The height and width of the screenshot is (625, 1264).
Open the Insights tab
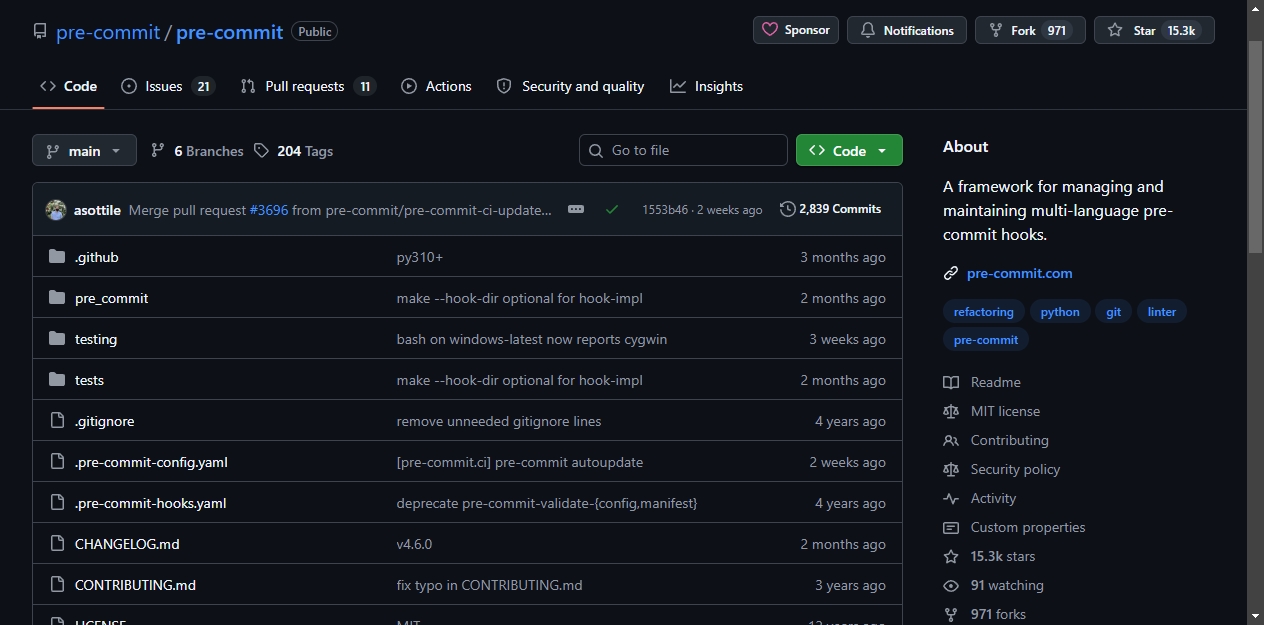click(x=706, y=86)
